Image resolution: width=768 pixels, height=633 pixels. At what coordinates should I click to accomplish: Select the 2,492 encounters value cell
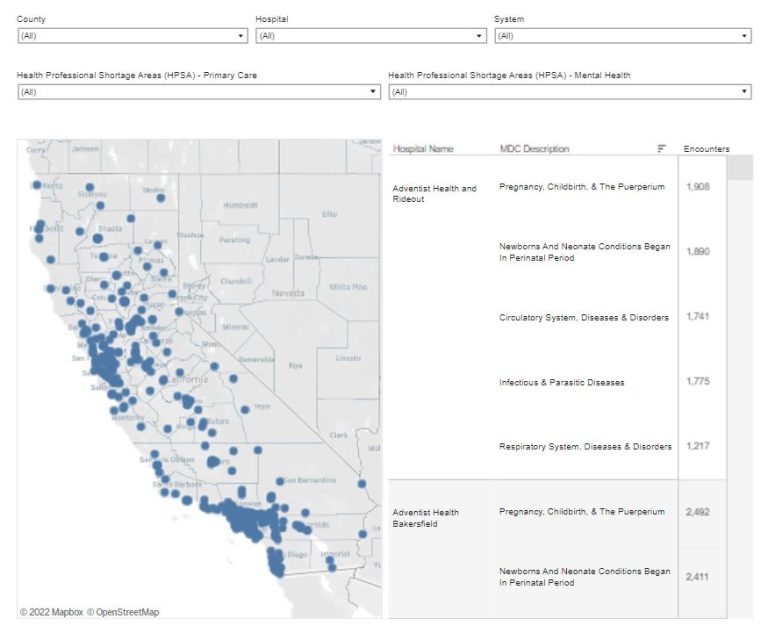698,511
